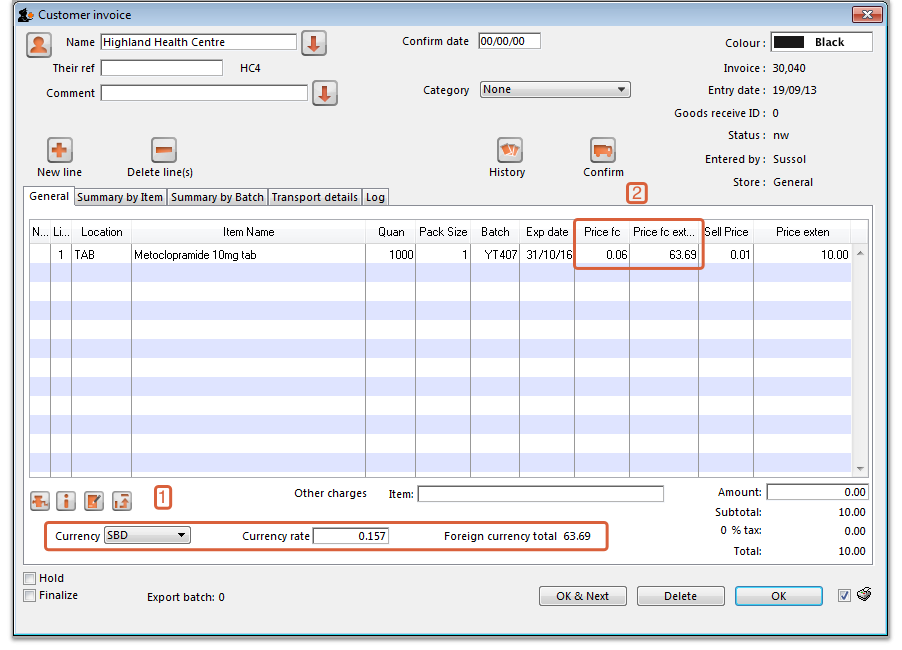
Task: Click the info icon below the item table
Action: (67, 501)
